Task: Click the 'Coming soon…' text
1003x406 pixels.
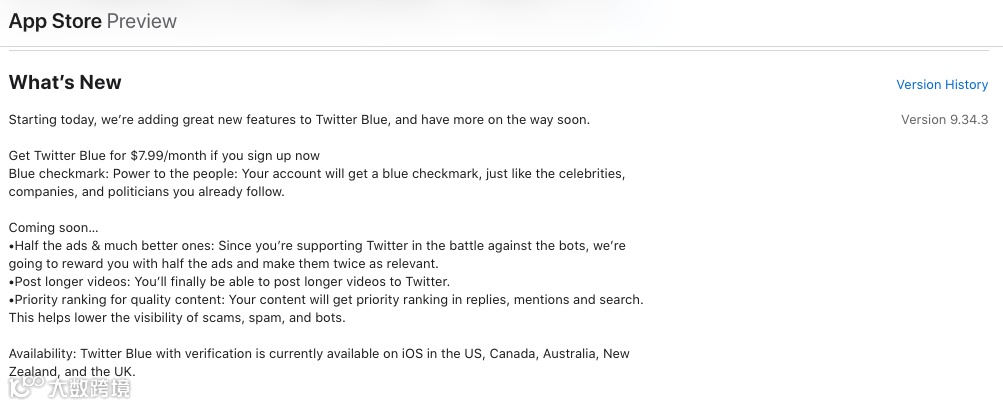Action: [53, 228]
